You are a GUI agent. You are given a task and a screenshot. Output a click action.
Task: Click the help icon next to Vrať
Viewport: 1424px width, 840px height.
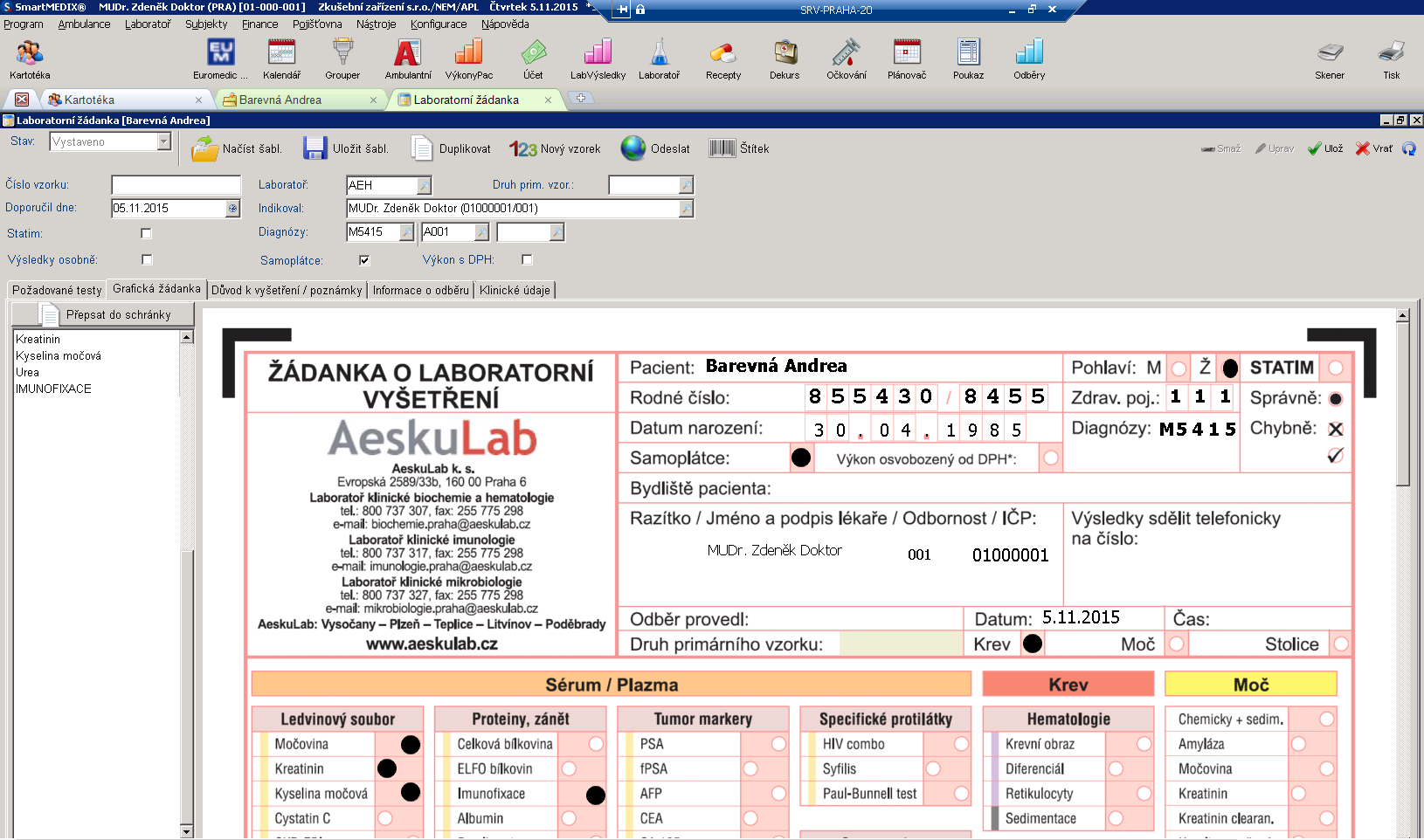[x=1409, y=148]
